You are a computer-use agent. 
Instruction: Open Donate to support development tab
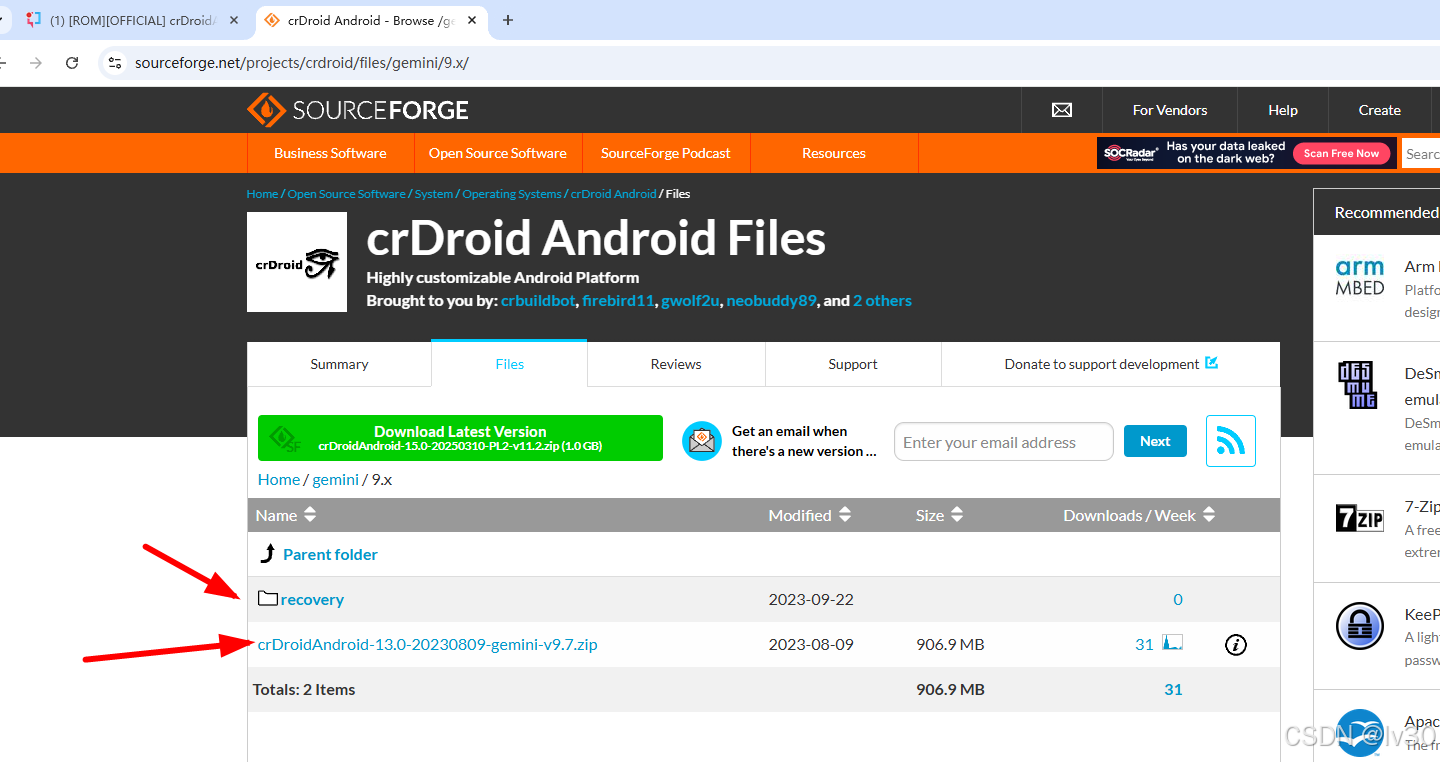pos(1110,364)
